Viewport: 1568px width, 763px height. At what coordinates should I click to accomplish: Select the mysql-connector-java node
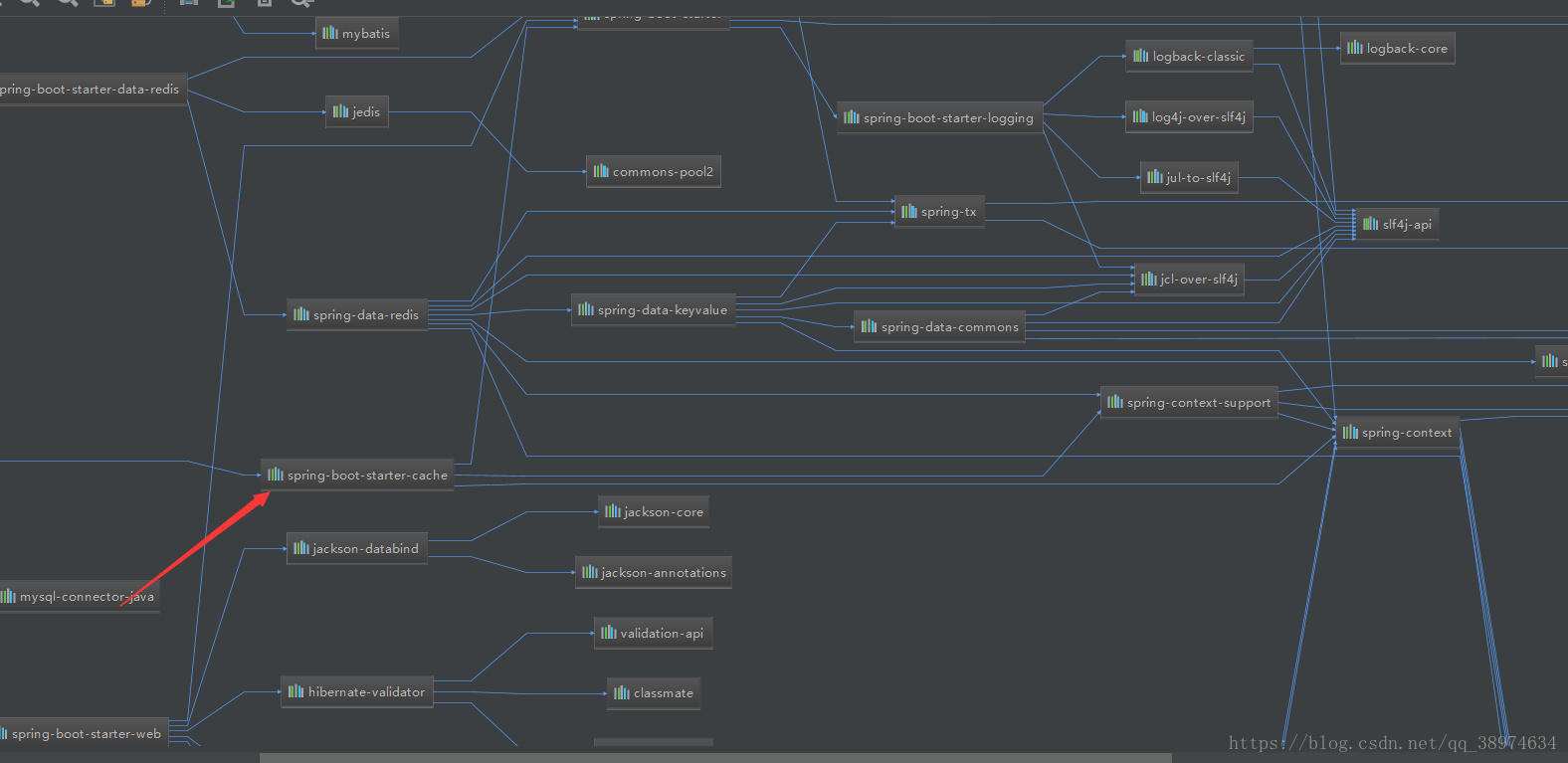(79, 596)
